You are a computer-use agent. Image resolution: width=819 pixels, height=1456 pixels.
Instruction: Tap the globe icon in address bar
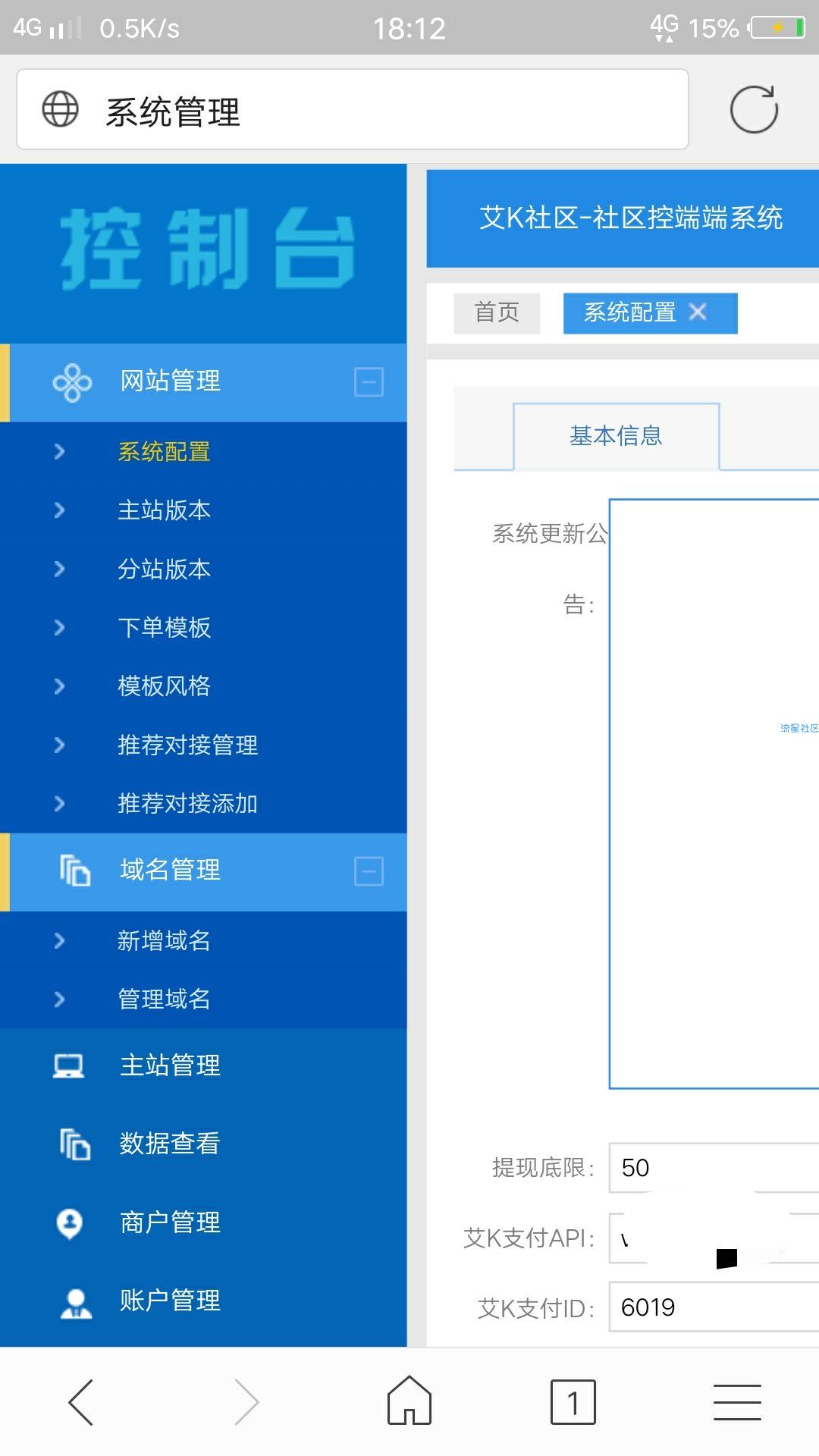[60, 109]
